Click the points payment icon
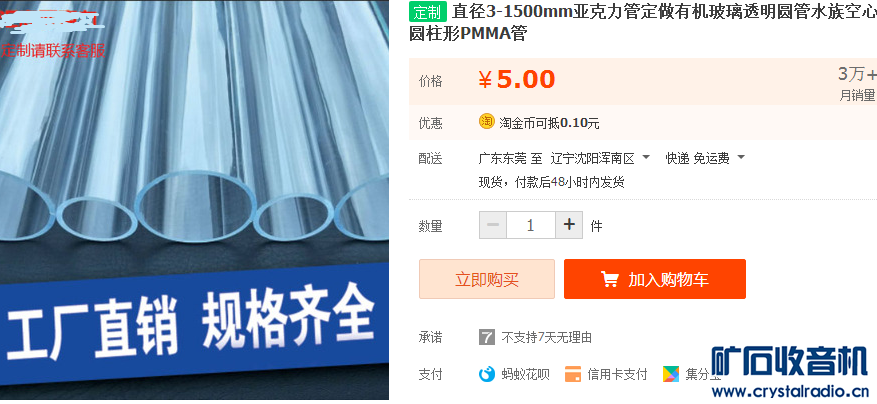 pyautogui.click(x=671, y=374)
